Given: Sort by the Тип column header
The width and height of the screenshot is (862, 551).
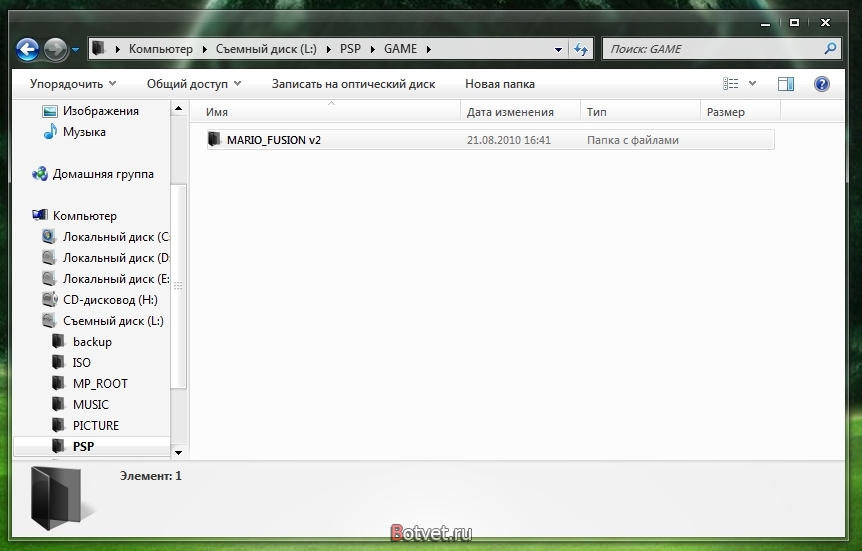Looking at the screenshot, I should (640, 112).
